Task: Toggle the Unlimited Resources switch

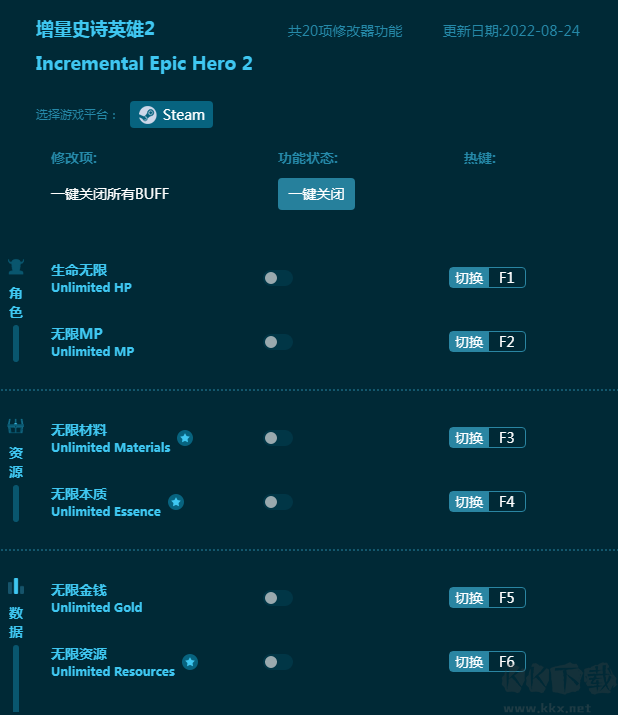Action: pyautogui.click(x=277, y=662)
